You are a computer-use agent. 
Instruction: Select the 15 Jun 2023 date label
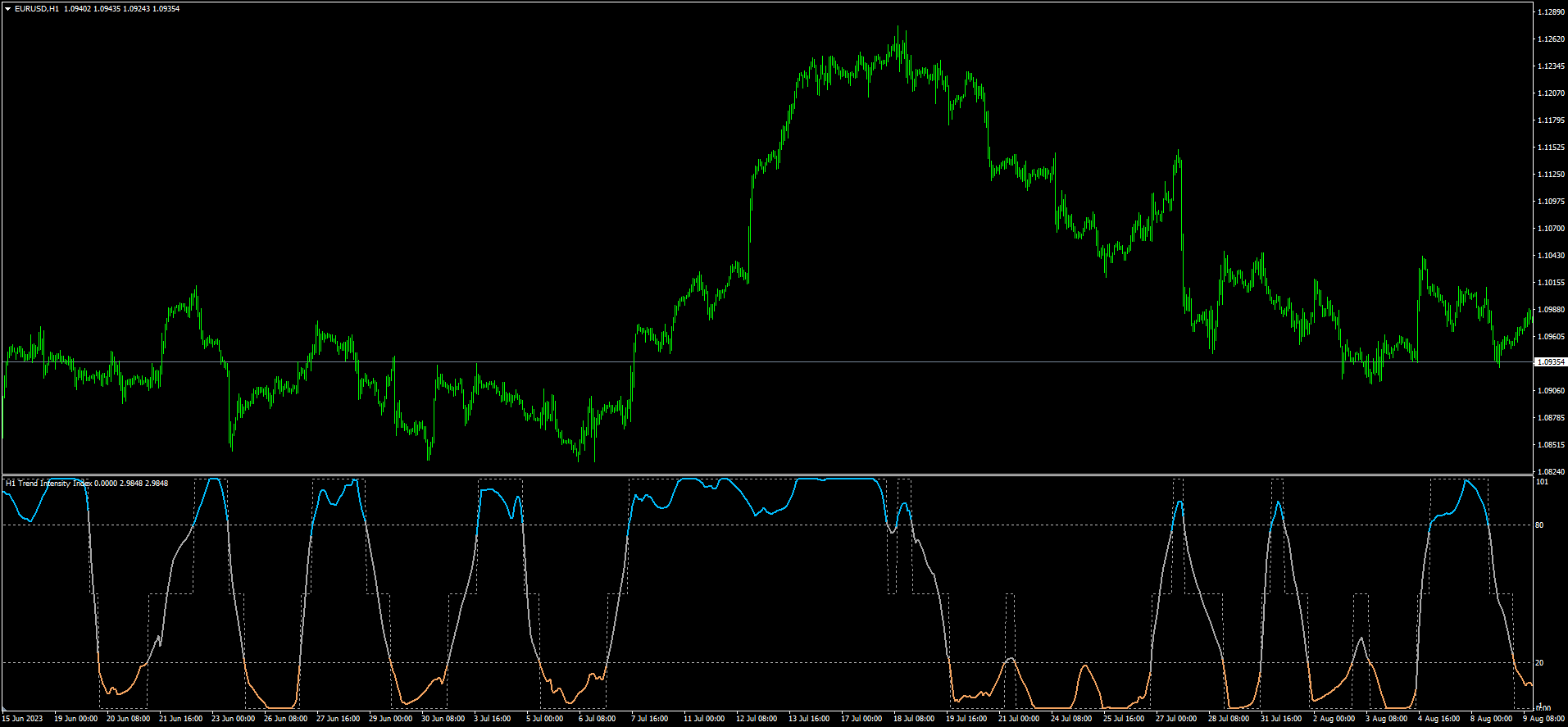pos(22,719)
